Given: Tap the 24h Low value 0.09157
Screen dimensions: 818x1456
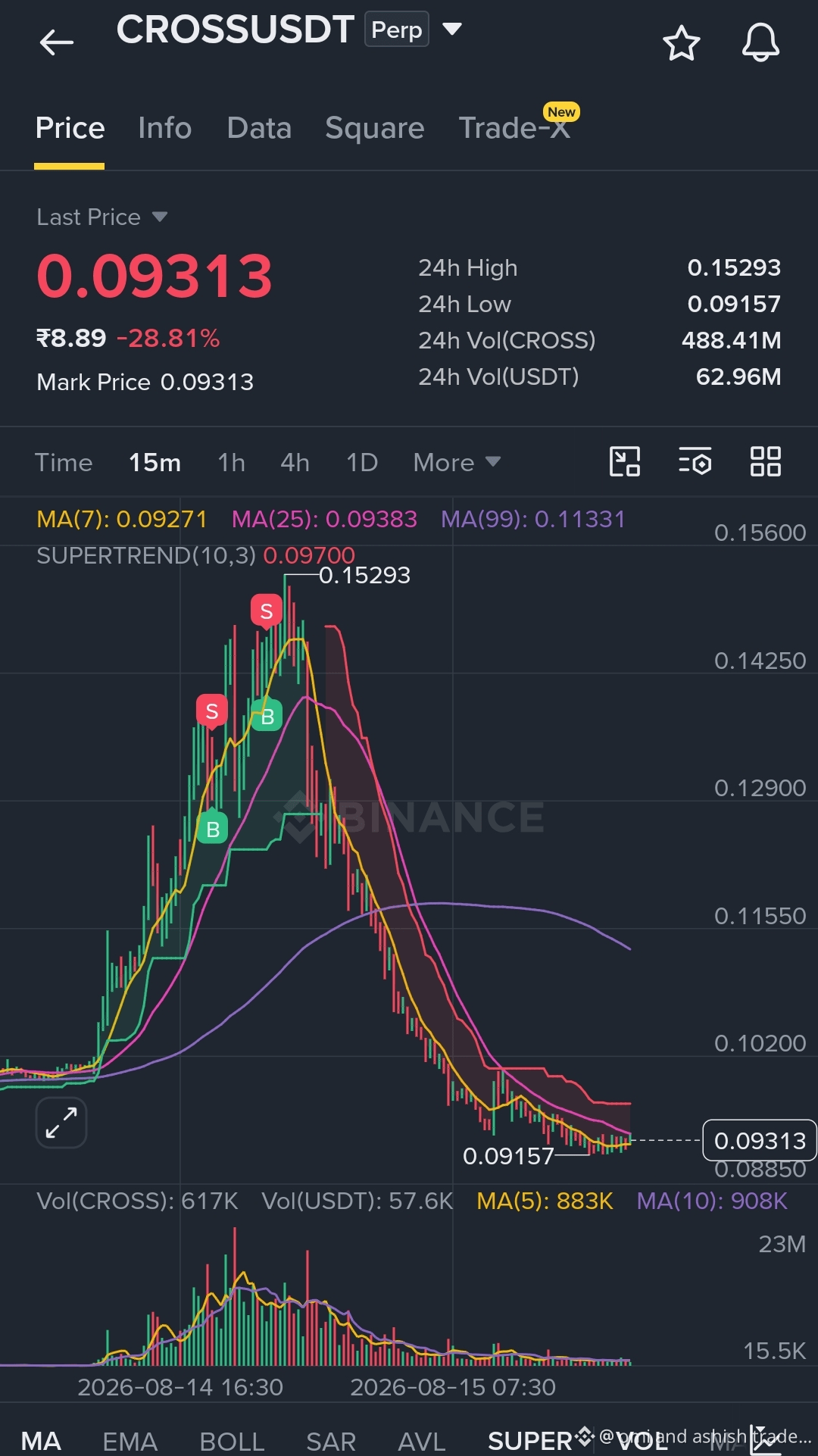Looking at the screenshot, I should [x=734, y=304].
